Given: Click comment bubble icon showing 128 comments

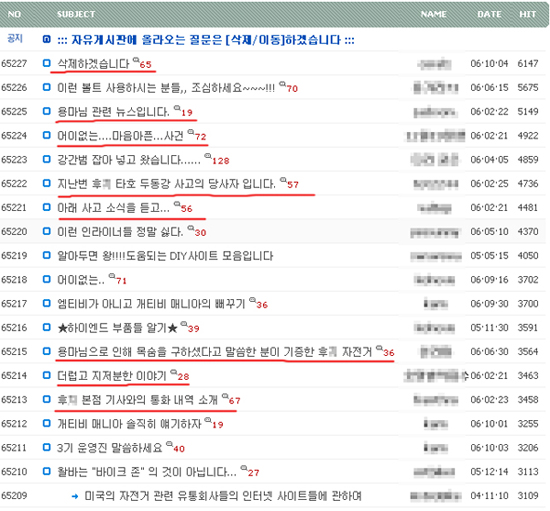Looking at the screenshot, I should point(208,155).
